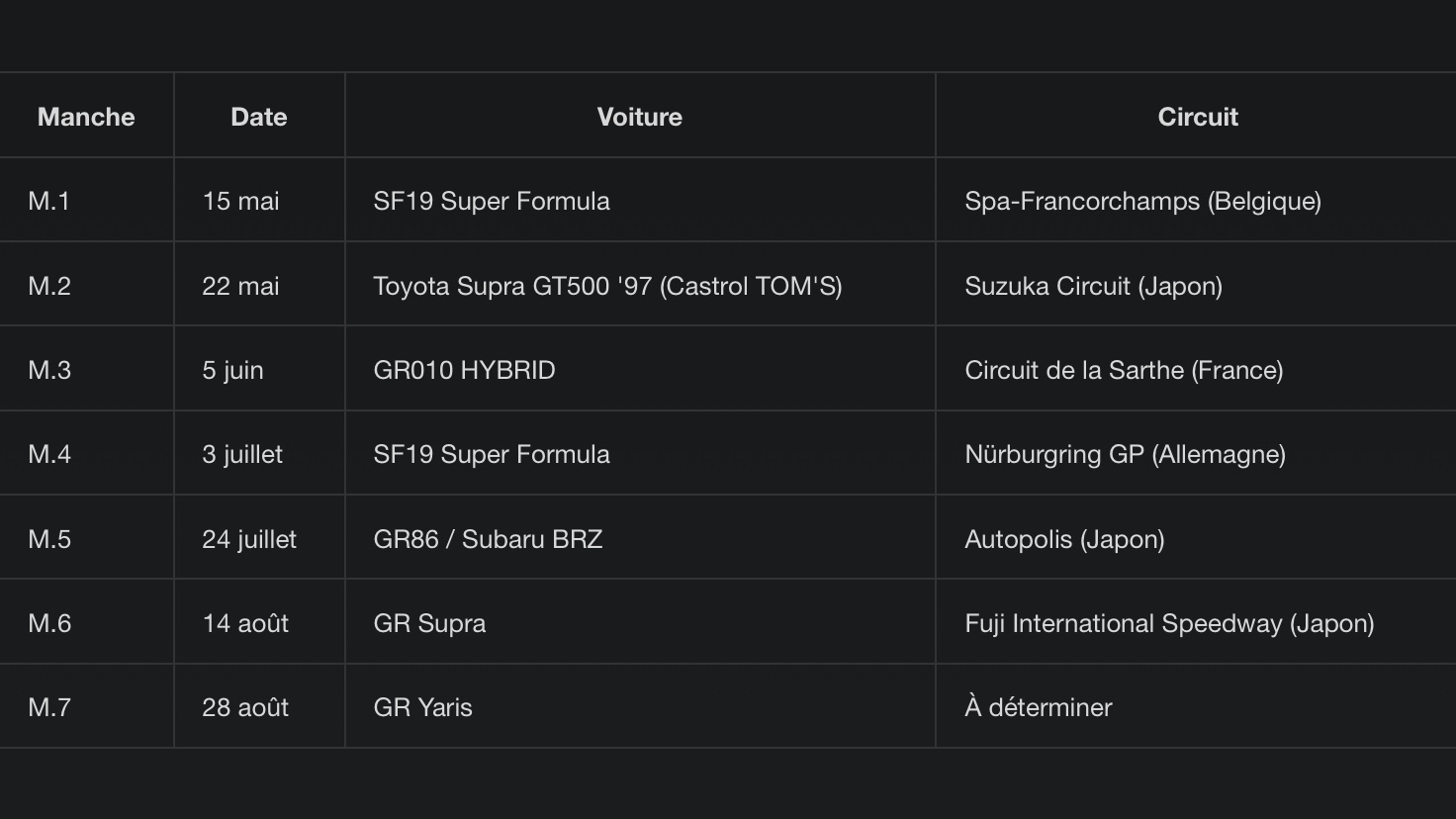Select the 28 août date cell
Image resolution: width=1456 pixels, height=819 pixels.
pos(259,707)
